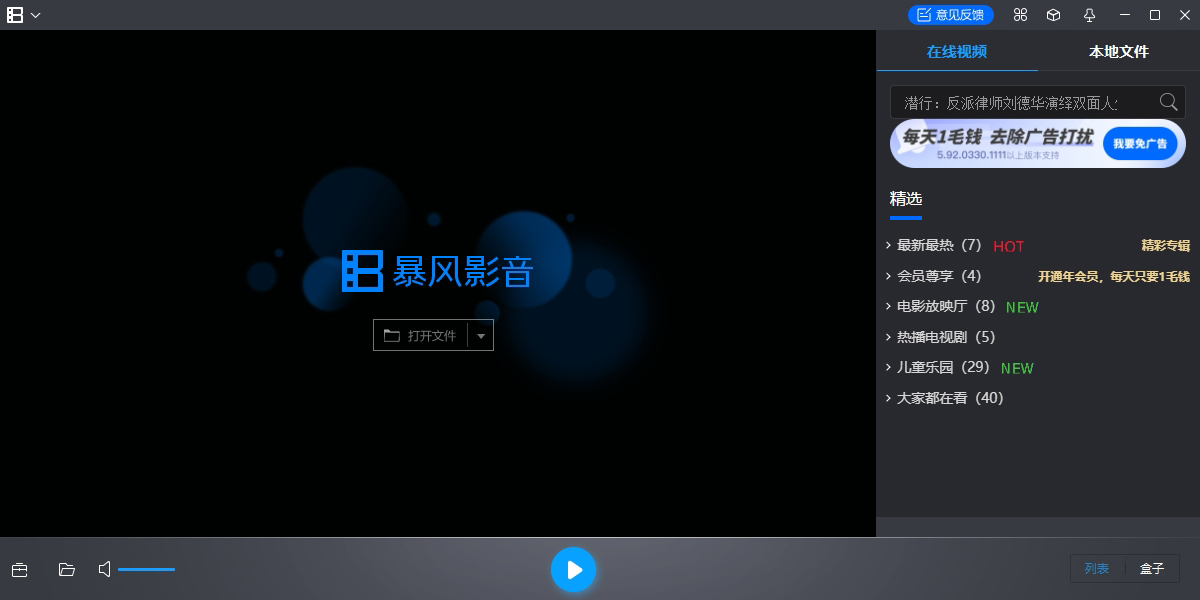Viewport: 1200px width, 600px height.
Task: Click the 我要免广告 button
Action: [x=1140, y=144]
